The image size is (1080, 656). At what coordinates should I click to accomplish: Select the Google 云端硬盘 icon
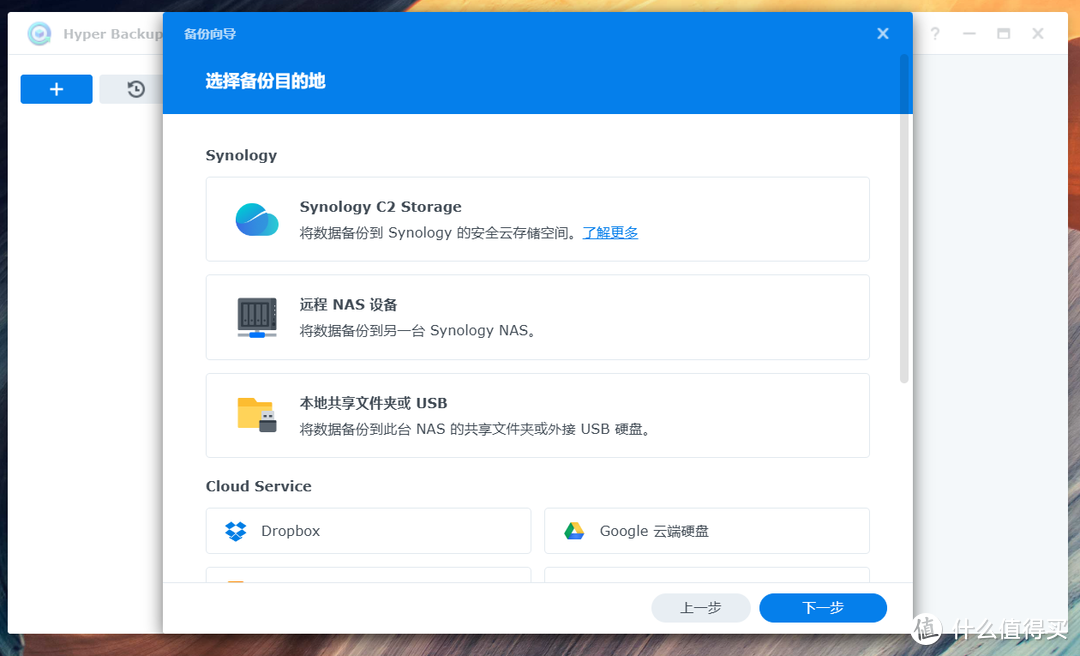tap(575, 531)
